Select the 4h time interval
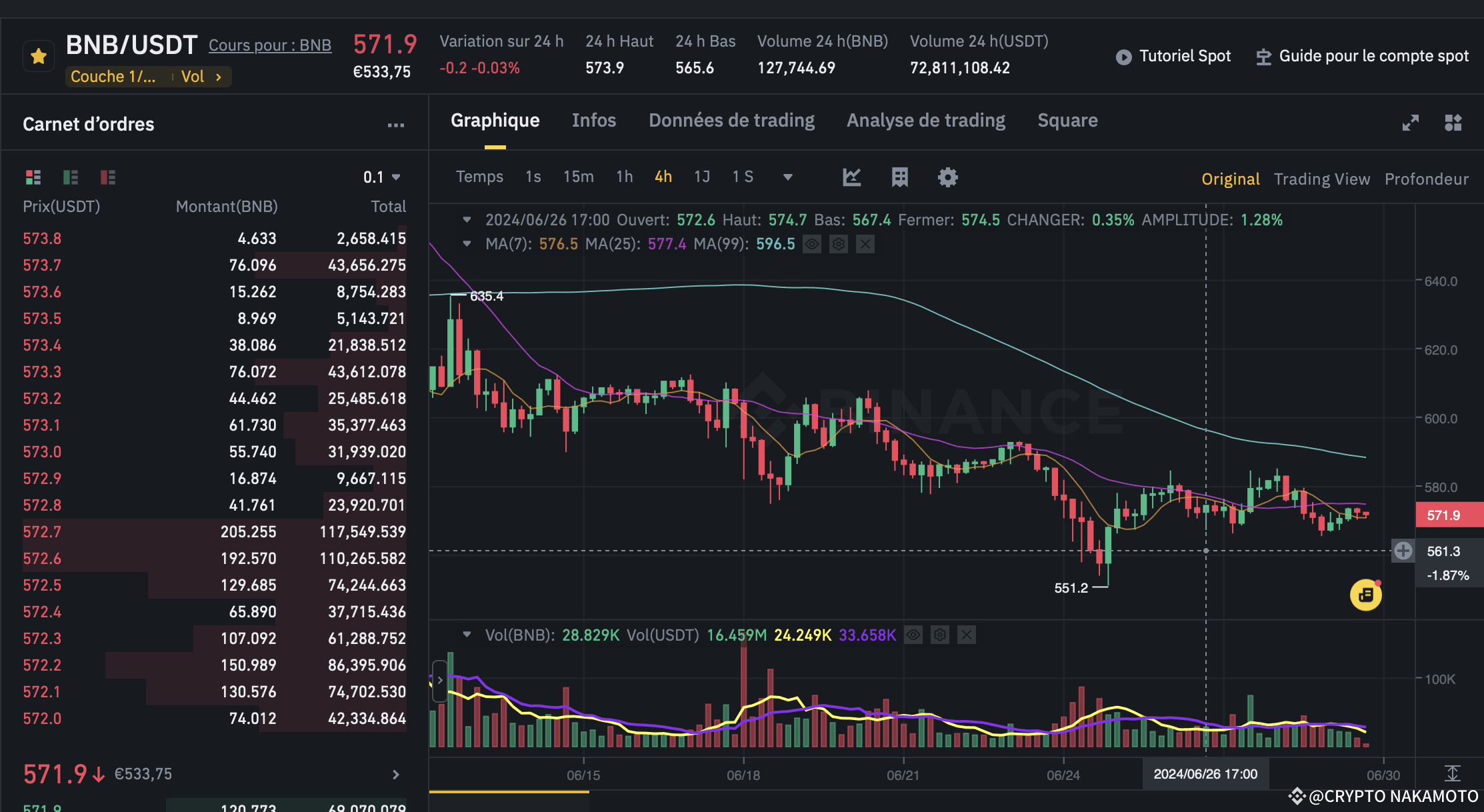1484x812 pixels. (663, 177)
